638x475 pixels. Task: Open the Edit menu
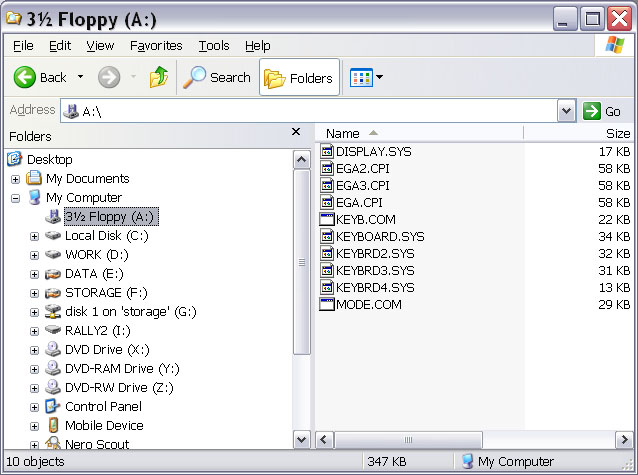point(60,46)
